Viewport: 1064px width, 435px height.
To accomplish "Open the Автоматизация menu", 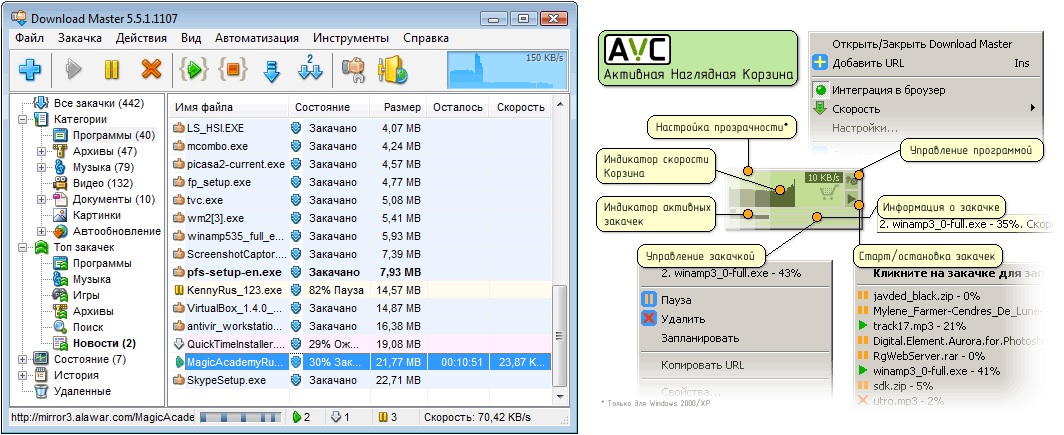I will pos(256,38).
